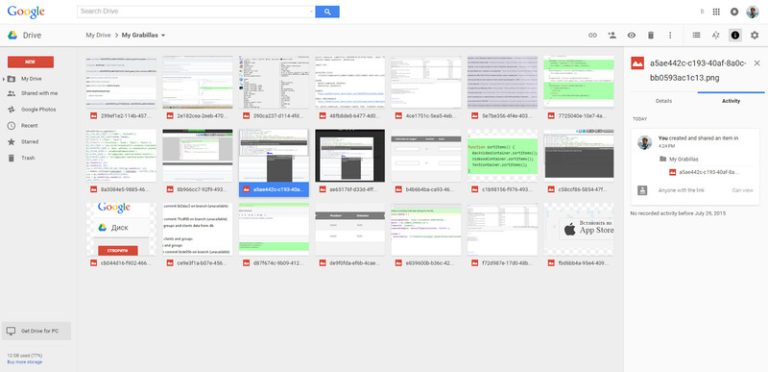Image resolution: width=768 pixels, height=372 pixels.
Task: Switch to the Activity tab
Action: click(731, 101)
